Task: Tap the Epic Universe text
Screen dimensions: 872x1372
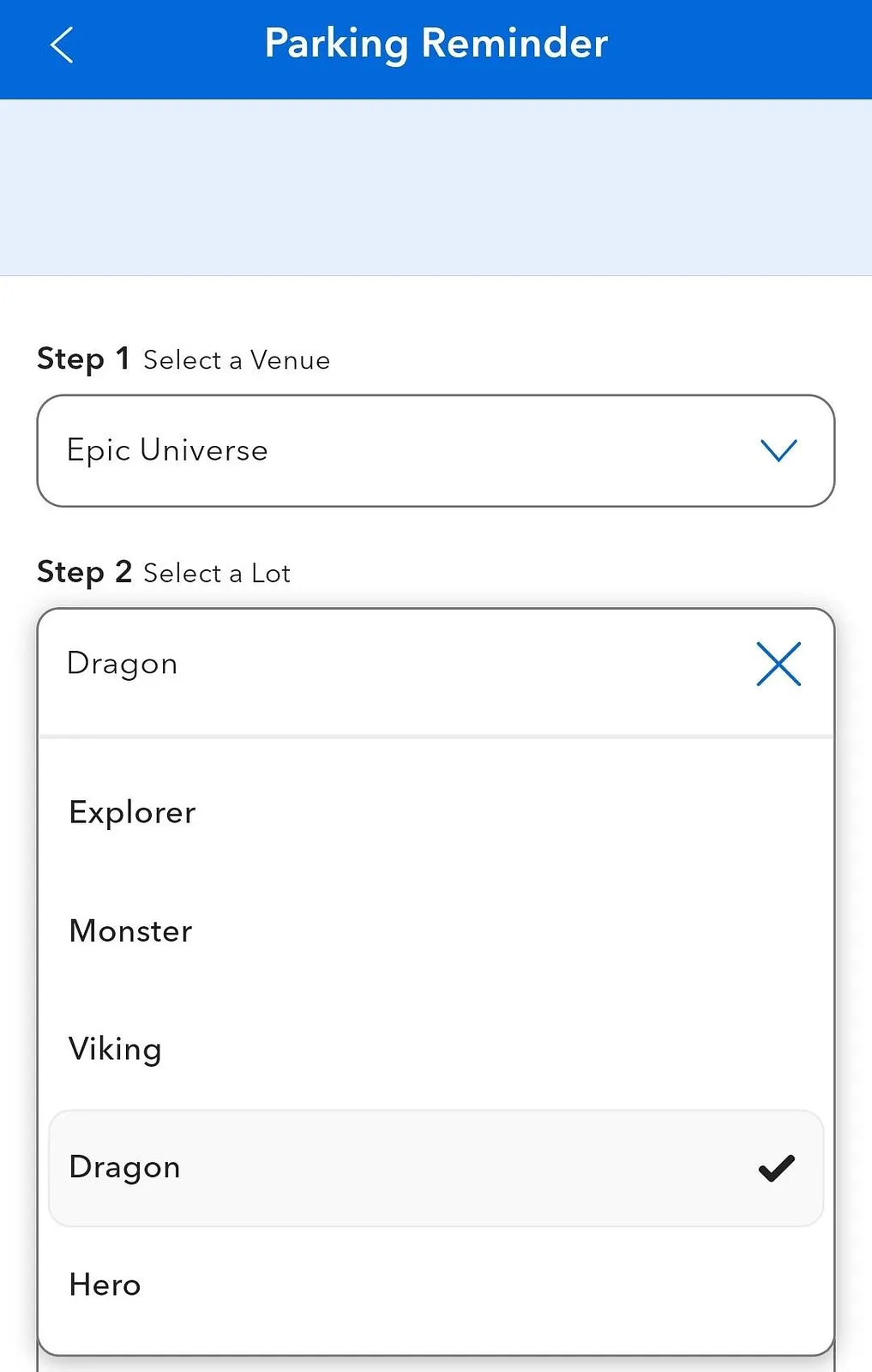Action: point(167,451)
